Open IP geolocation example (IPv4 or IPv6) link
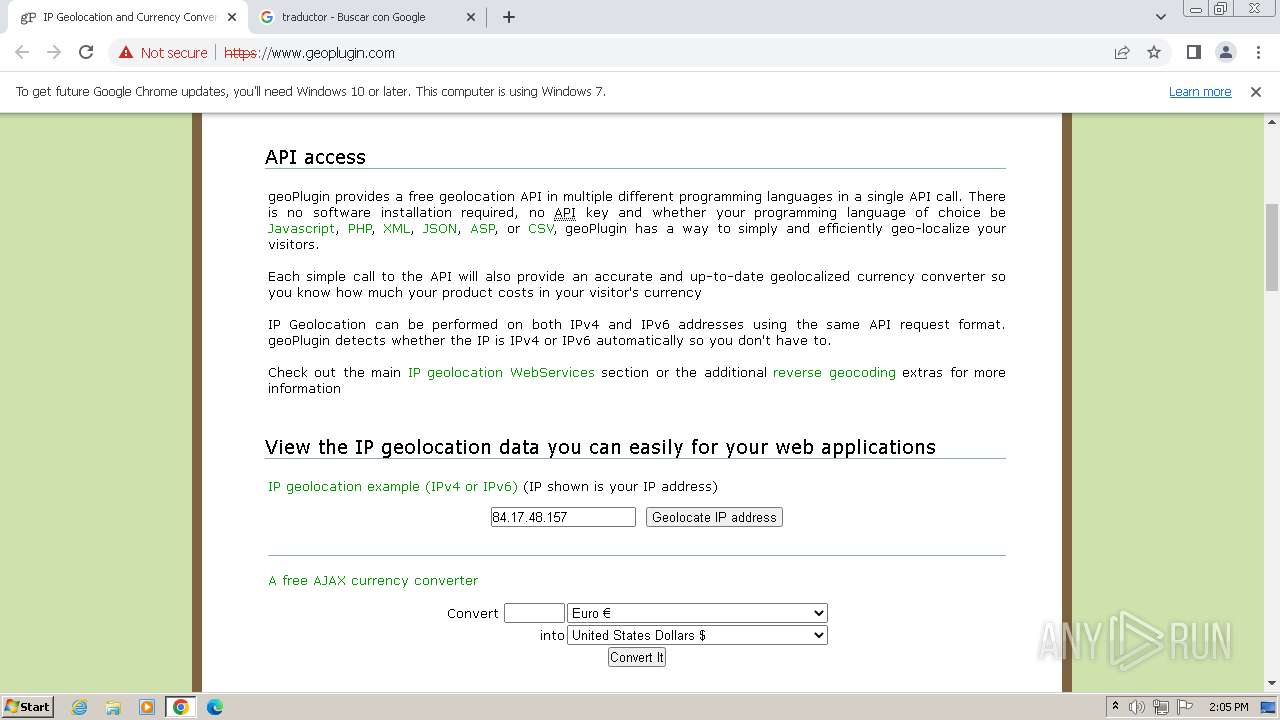1280x720 pixels. [x=393, y=487]
